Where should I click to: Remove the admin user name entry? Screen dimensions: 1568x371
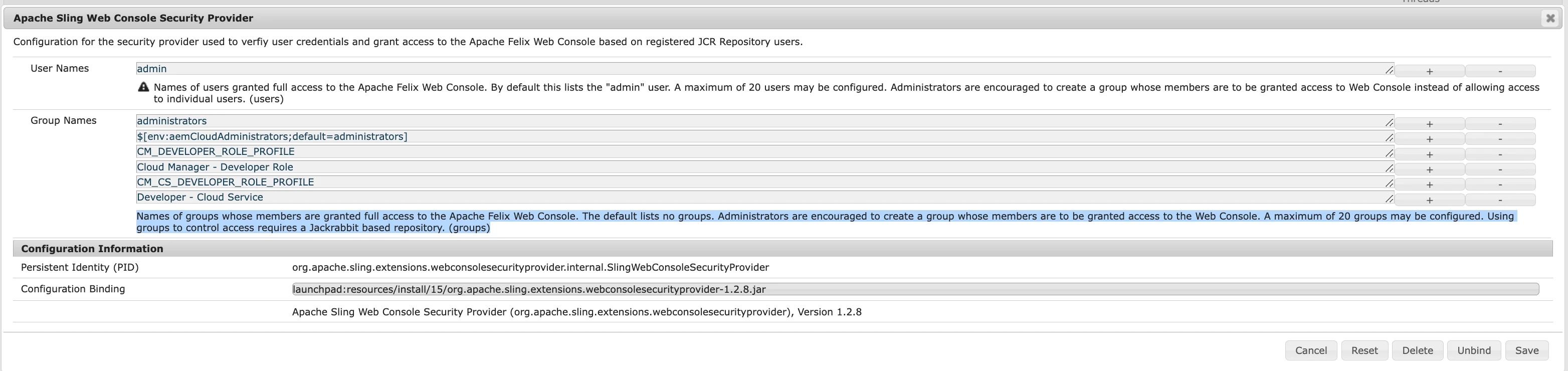(1500, 71)
